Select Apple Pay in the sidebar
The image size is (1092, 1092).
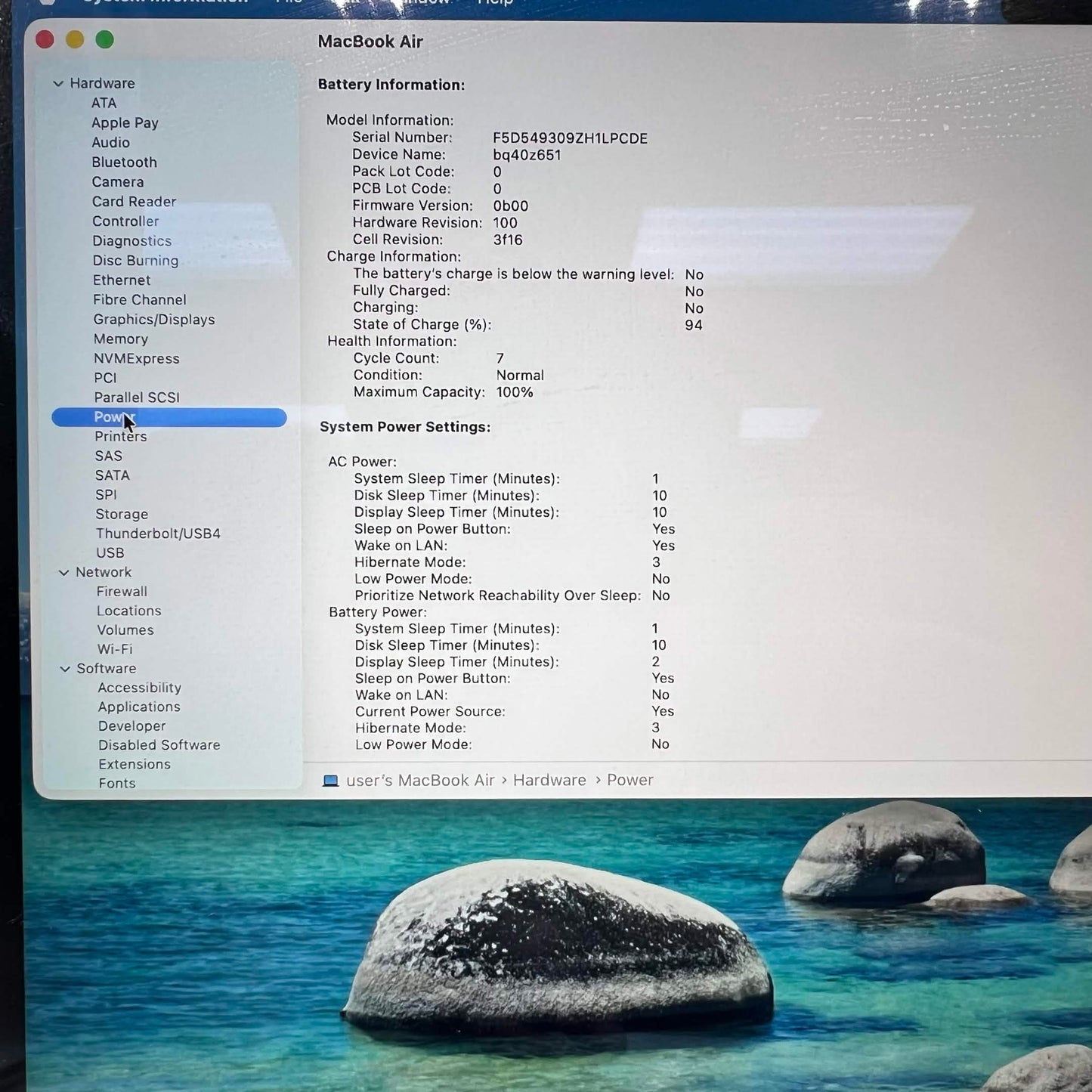tap(125, 122)
